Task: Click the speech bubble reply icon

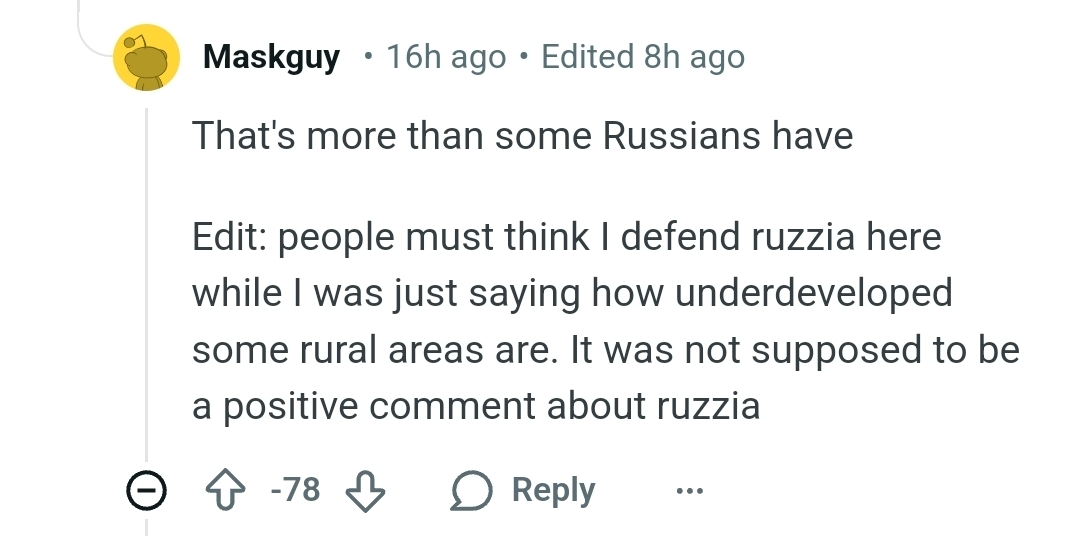Action: click(469, 490)
